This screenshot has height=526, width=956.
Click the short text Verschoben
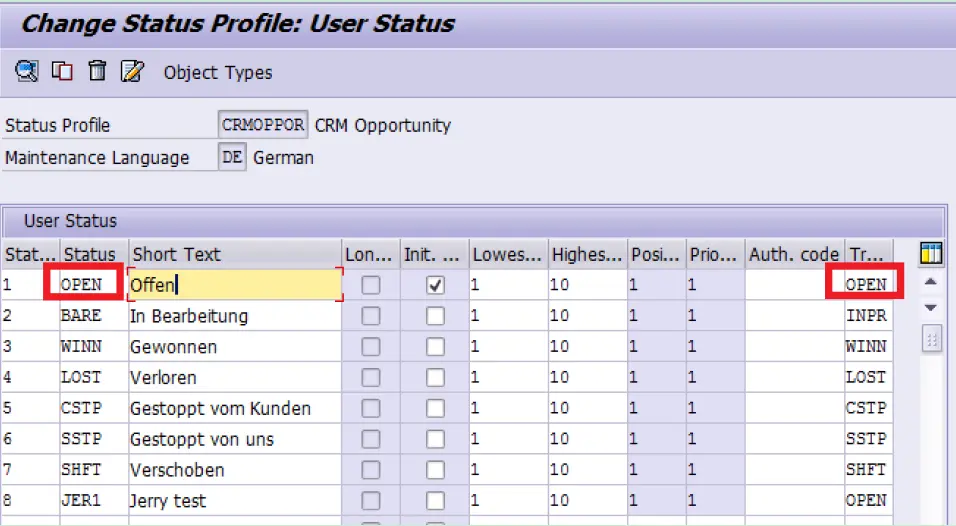click(x=177, y=469)
